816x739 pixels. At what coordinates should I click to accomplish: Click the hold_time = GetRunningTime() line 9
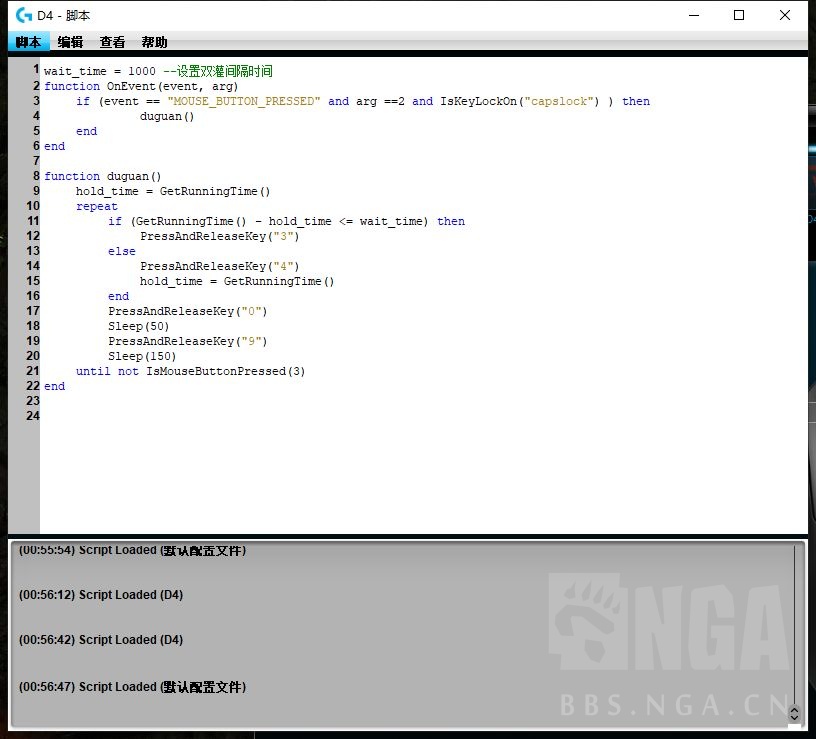coord(173,191)
